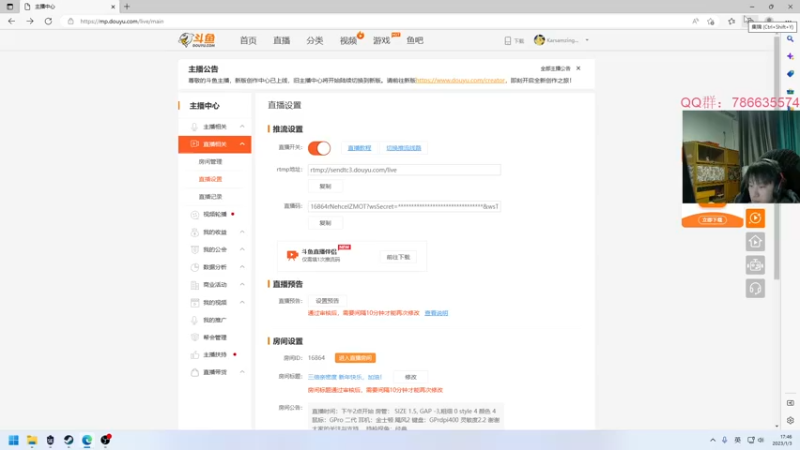800x450 pixels.
Task: Click the 直播码 stream key field
Action: (404, 207)
